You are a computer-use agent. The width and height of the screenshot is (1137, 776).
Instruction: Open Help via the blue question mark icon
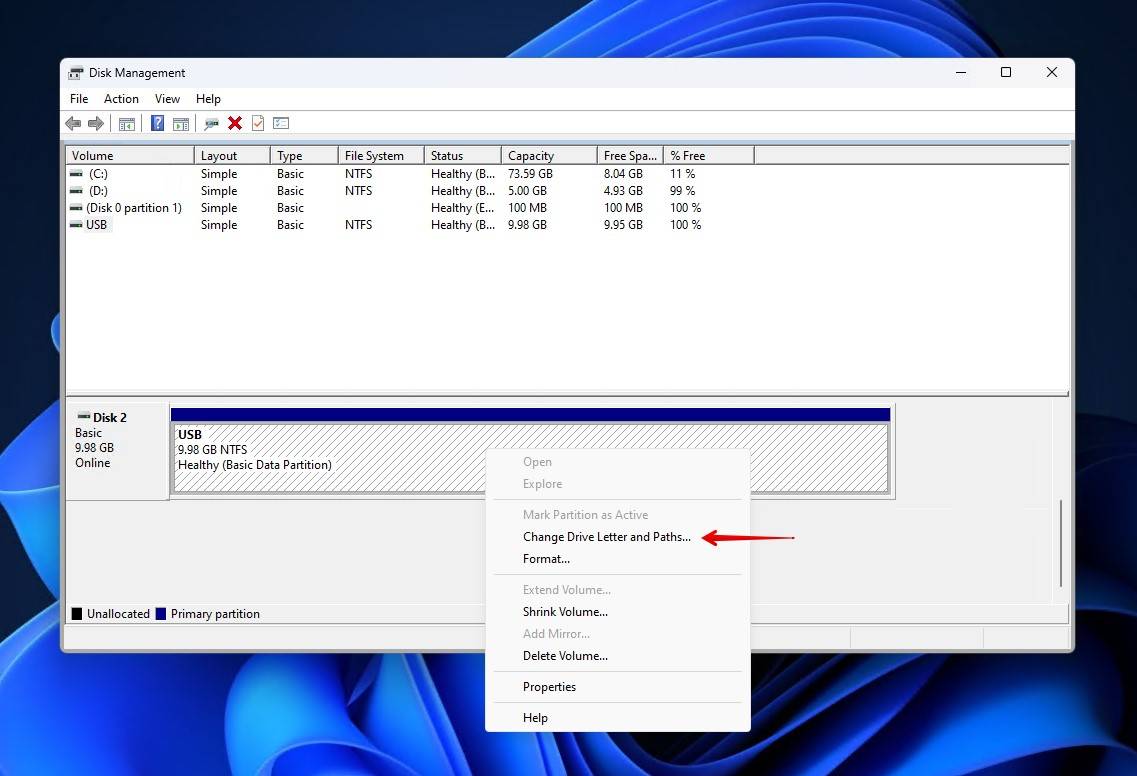[157, 123]
